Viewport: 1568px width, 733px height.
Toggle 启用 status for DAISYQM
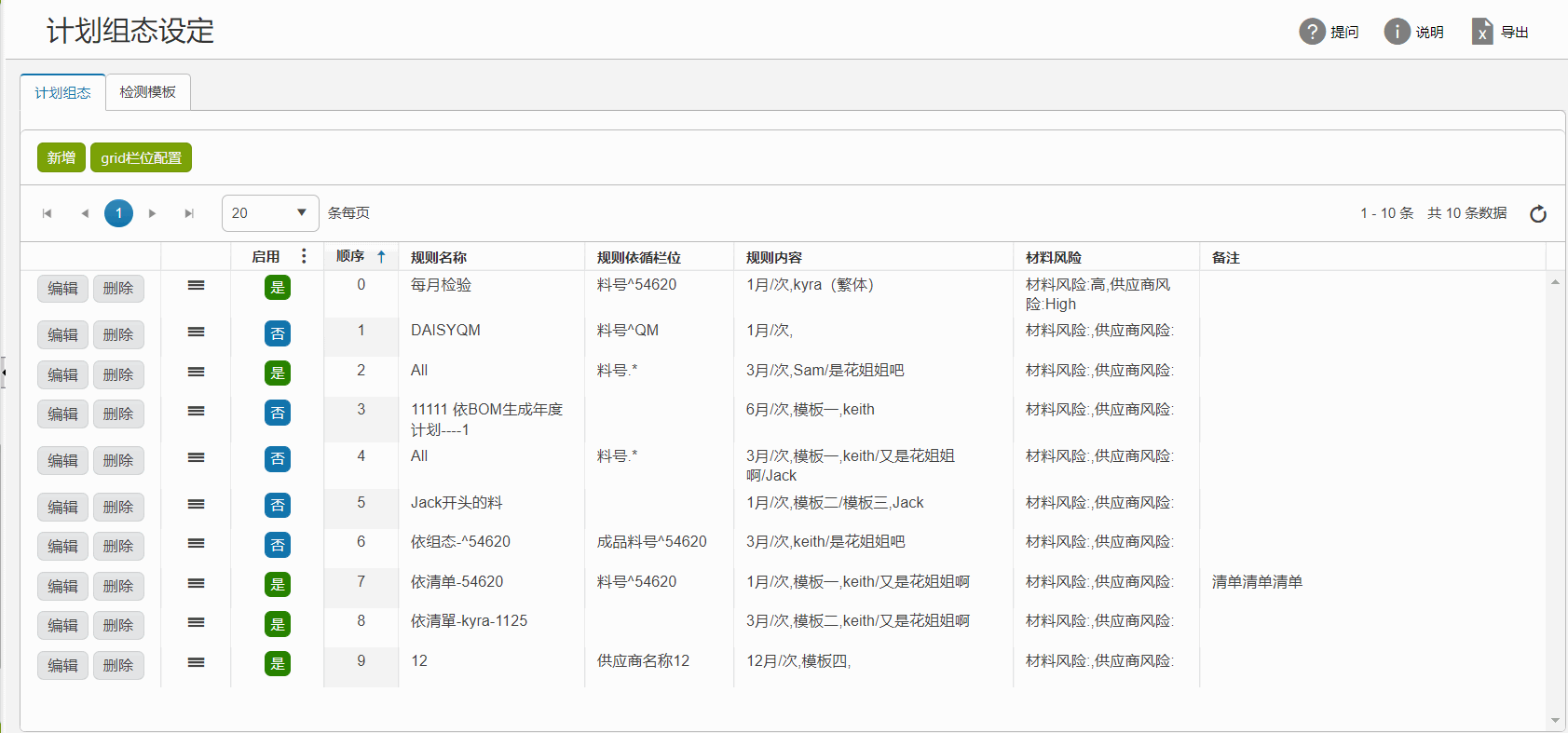(278, 333)
